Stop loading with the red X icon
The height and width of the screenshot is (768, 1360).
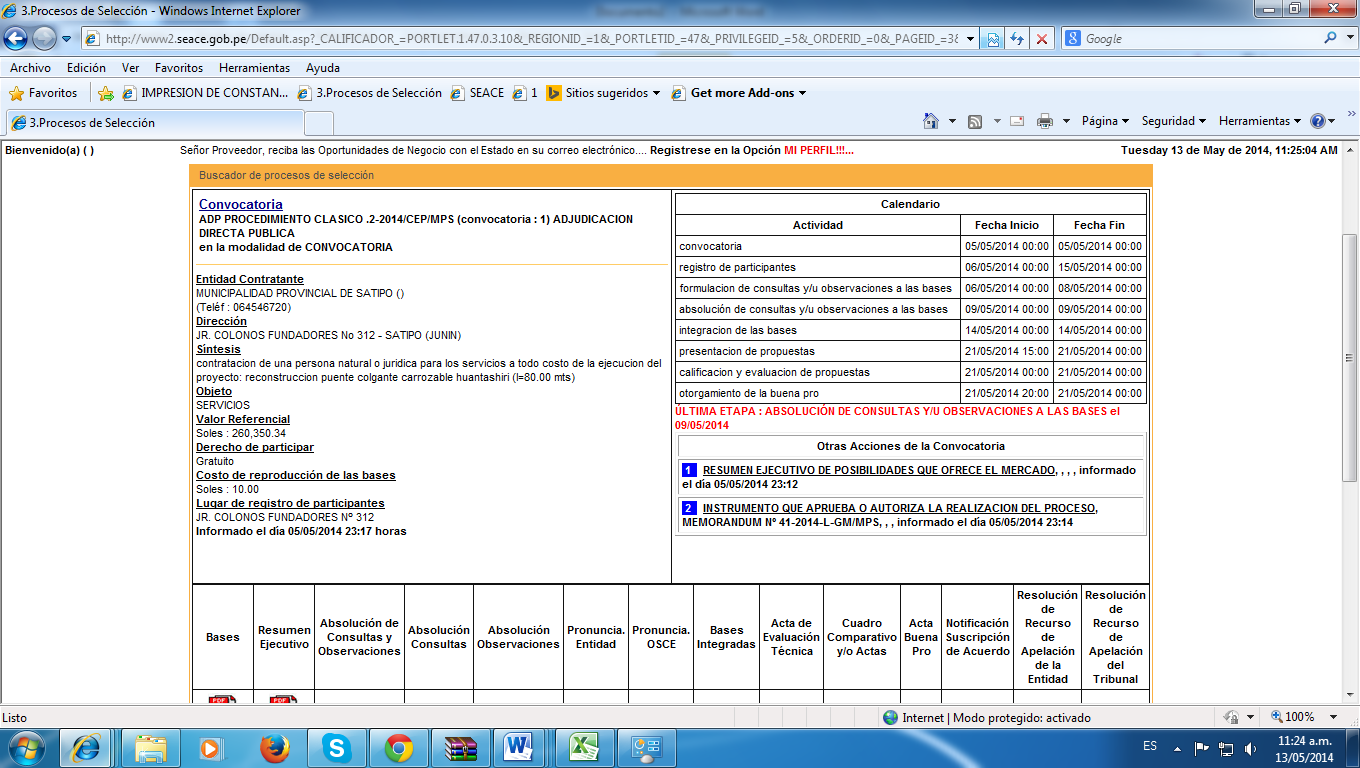(1042, 39)
